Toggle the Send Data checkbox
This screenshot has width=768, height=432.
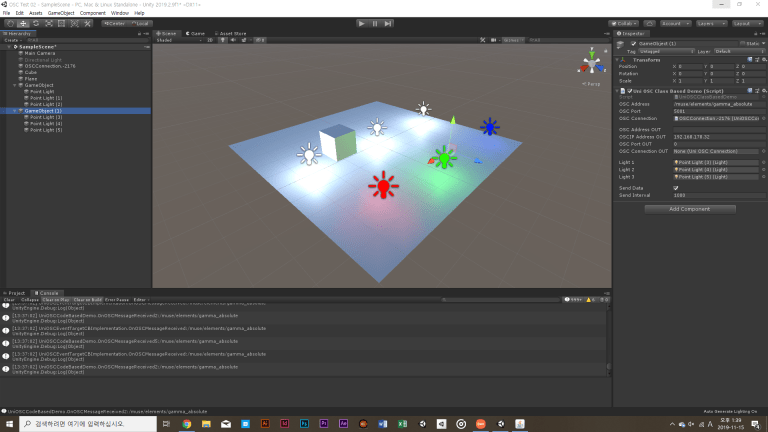click(676, 187)
